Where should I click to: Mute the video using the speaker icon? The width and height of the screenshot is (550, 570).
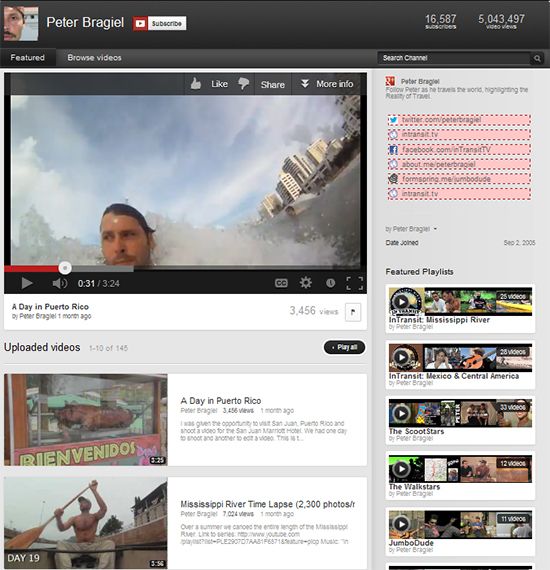(x=60, y=283)
